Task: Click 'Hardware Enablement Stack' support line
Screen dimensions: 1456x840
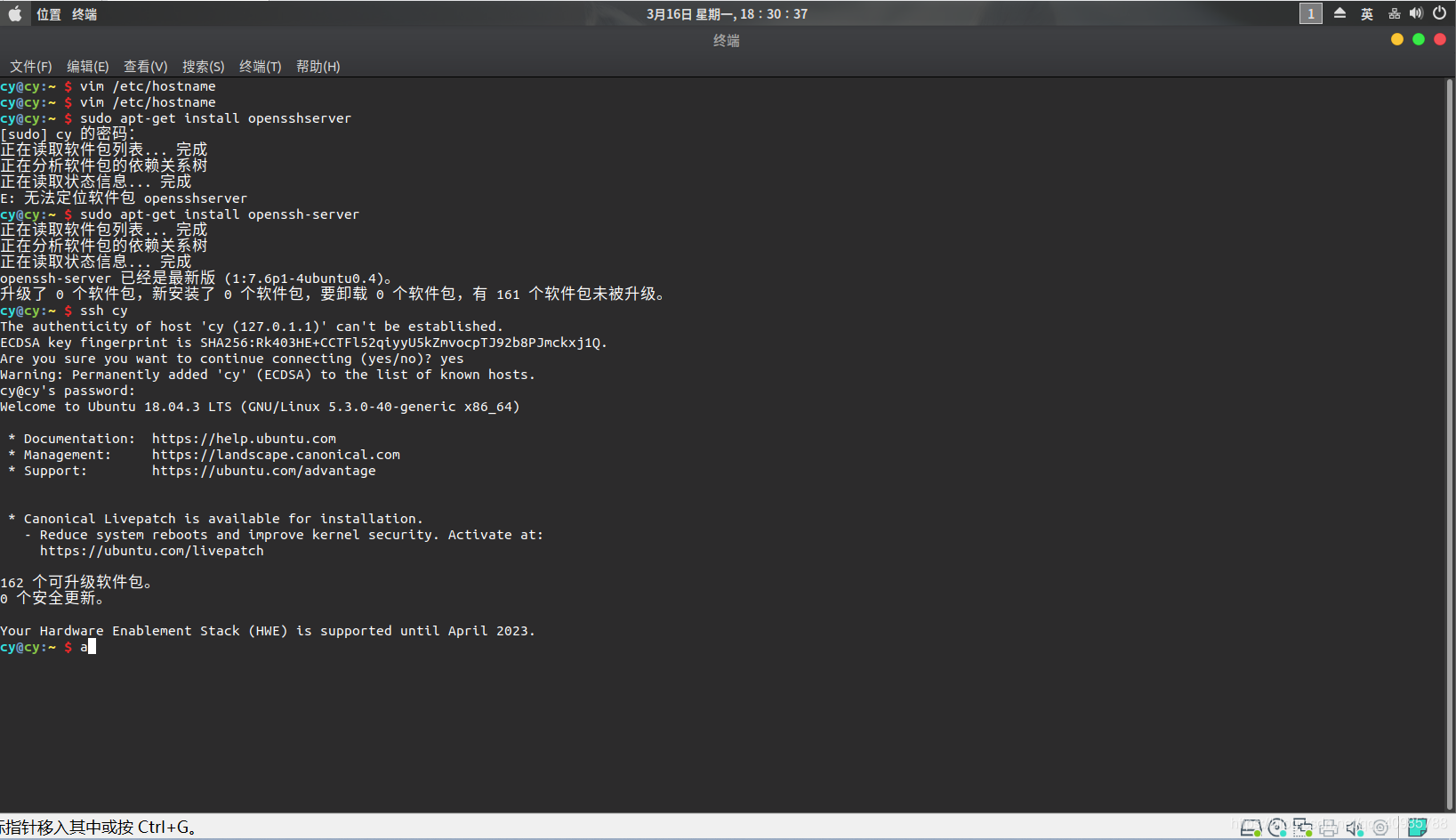Action: coord(267,631)
